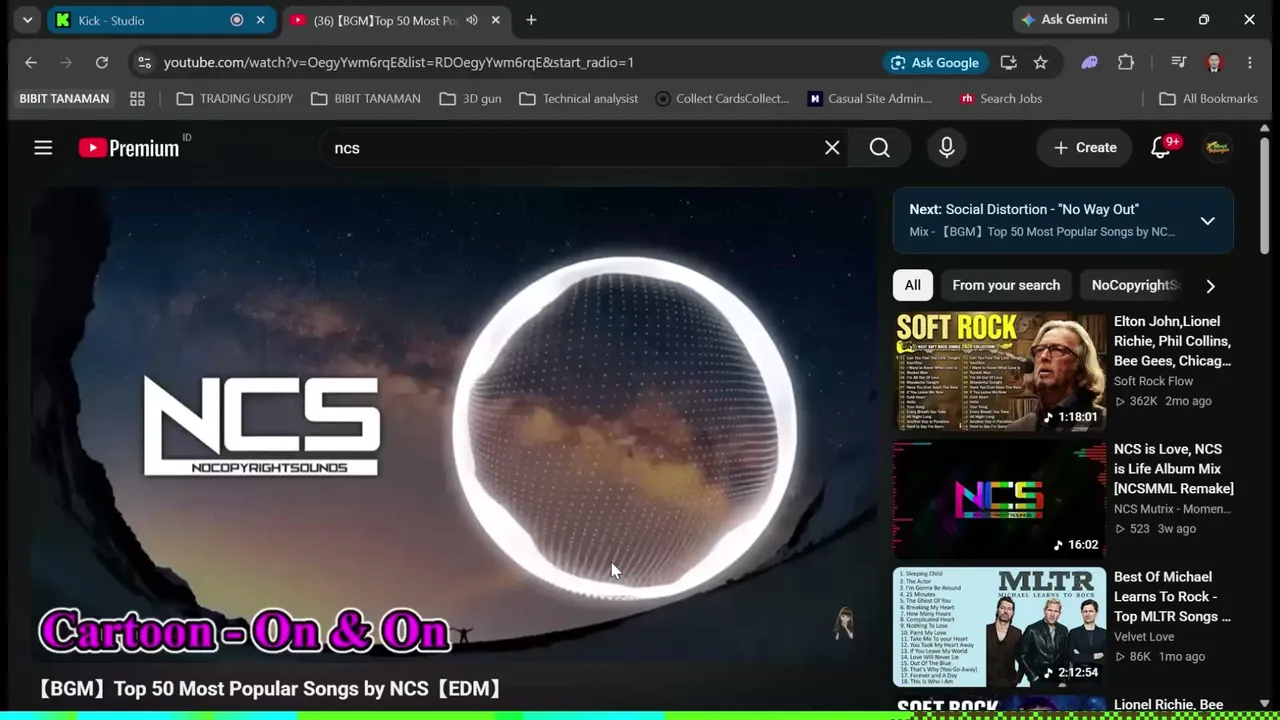Visit the Soft Rock Flow channel
Image resolution: width=1280 pixels, height=720 pixels.
(x=1153, y=381)
